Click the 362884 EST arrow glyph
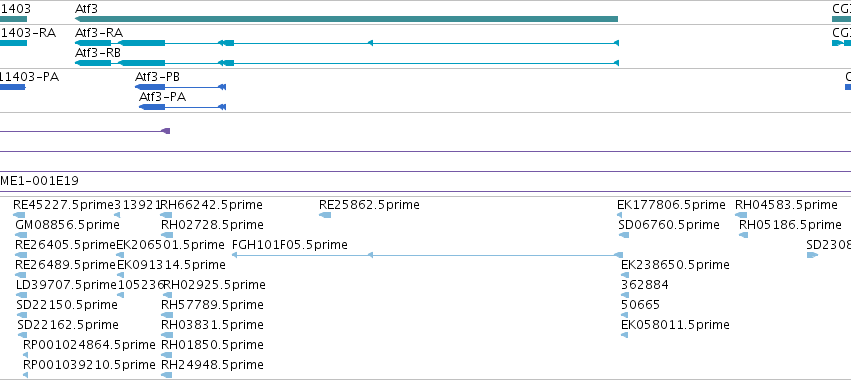Screen dimensions: 851x380 [625, 295]
